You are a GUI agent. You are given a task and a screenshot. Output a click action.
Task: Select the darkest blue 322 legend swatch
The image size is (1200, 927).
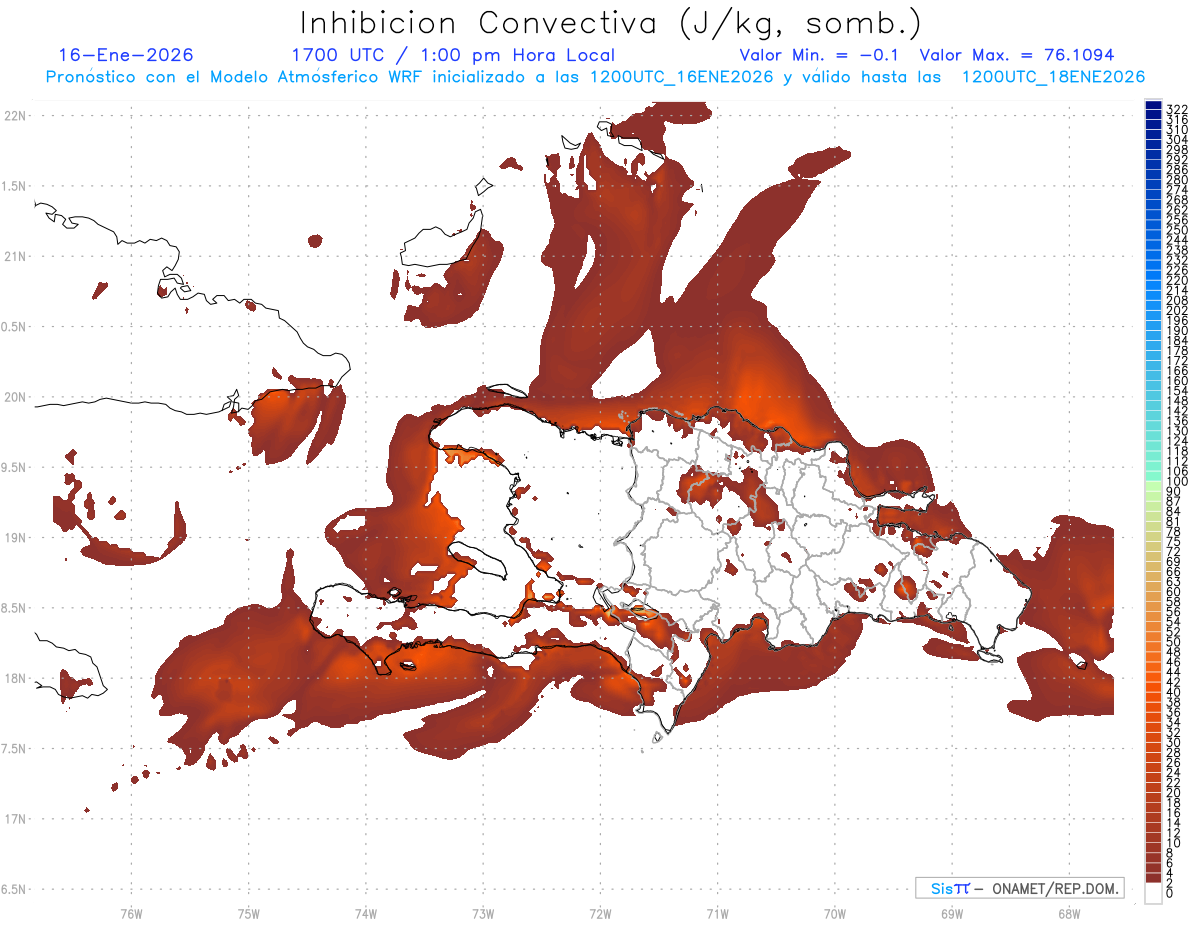pos(1152,106)
